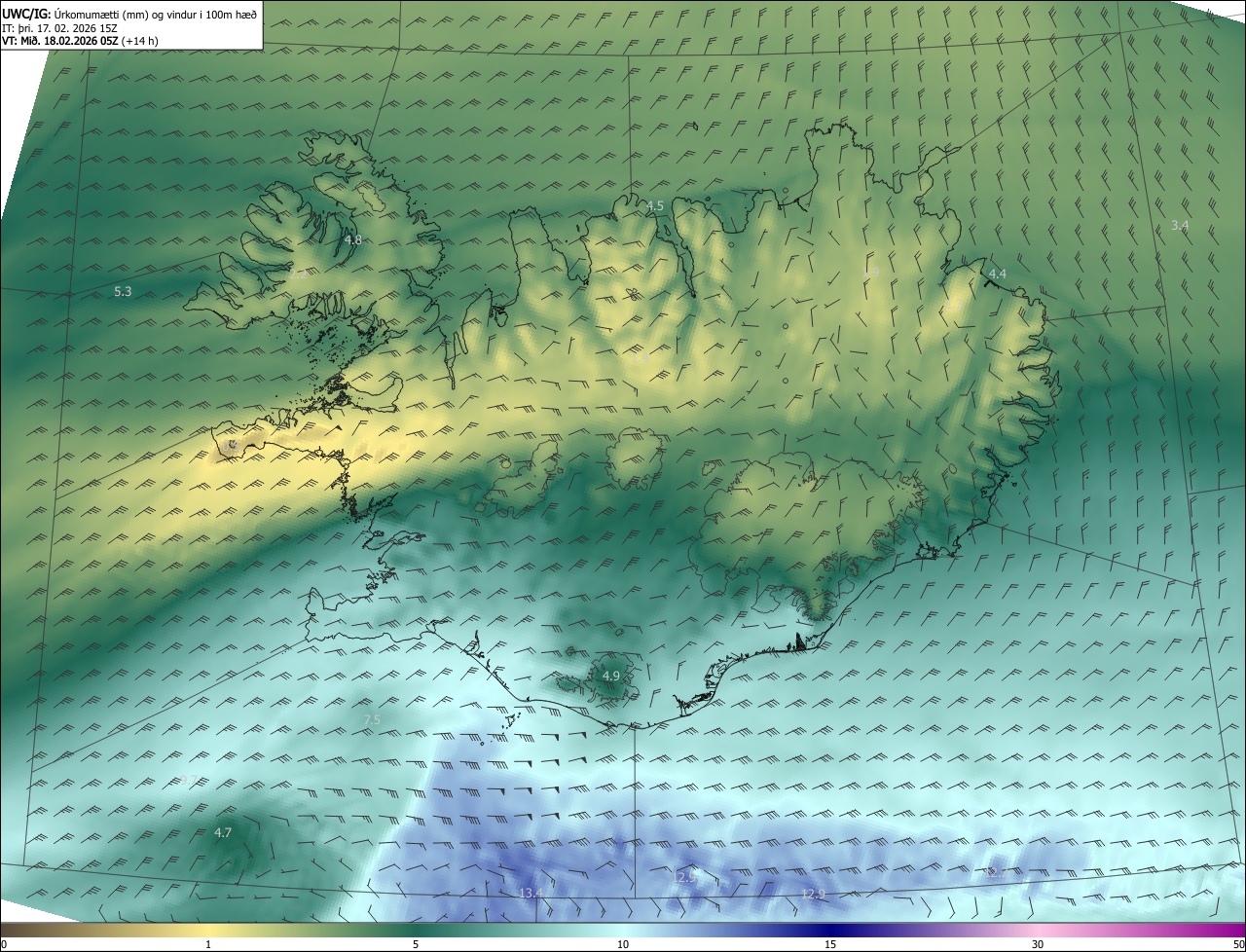Click the '10' tick on the color scale
Viewport: 1246px width, 952px height.
[x=623, y=944]
